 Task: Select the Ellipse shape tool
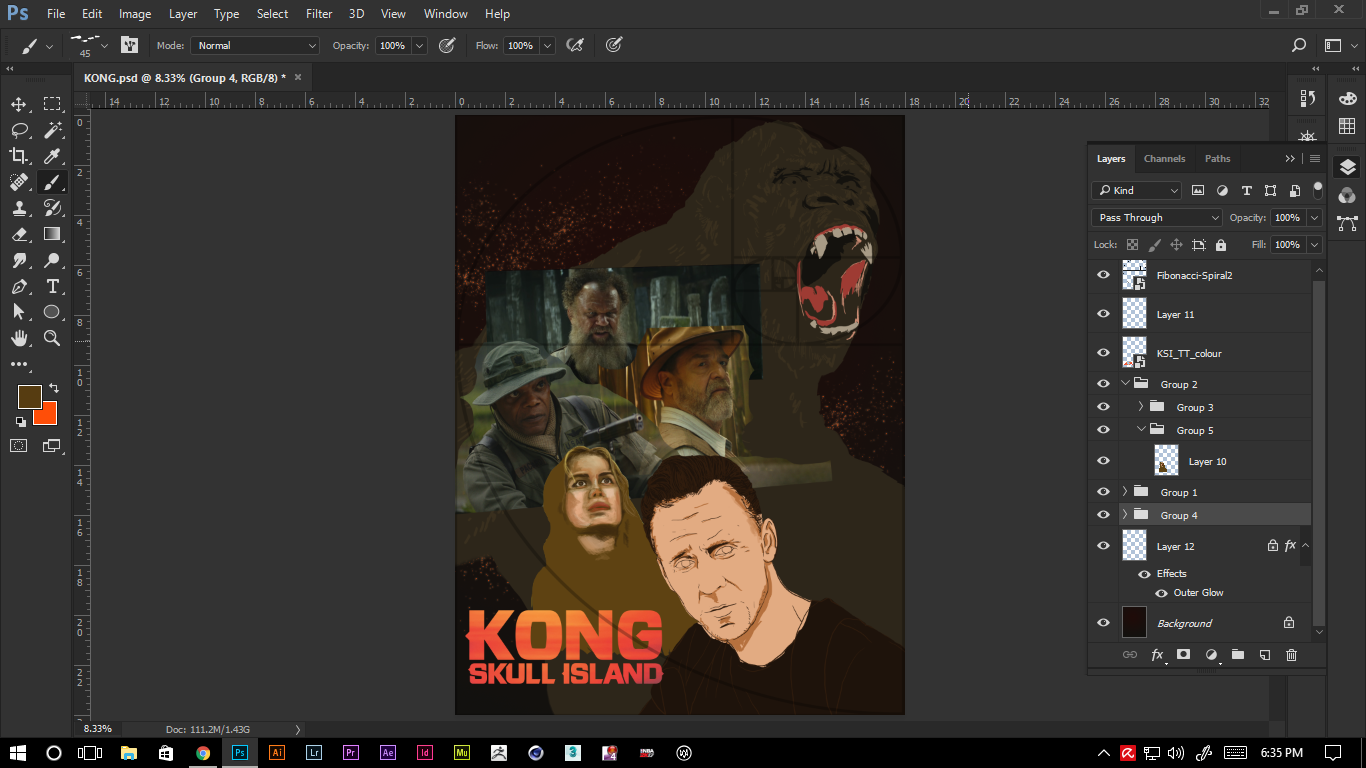(52, 312)
